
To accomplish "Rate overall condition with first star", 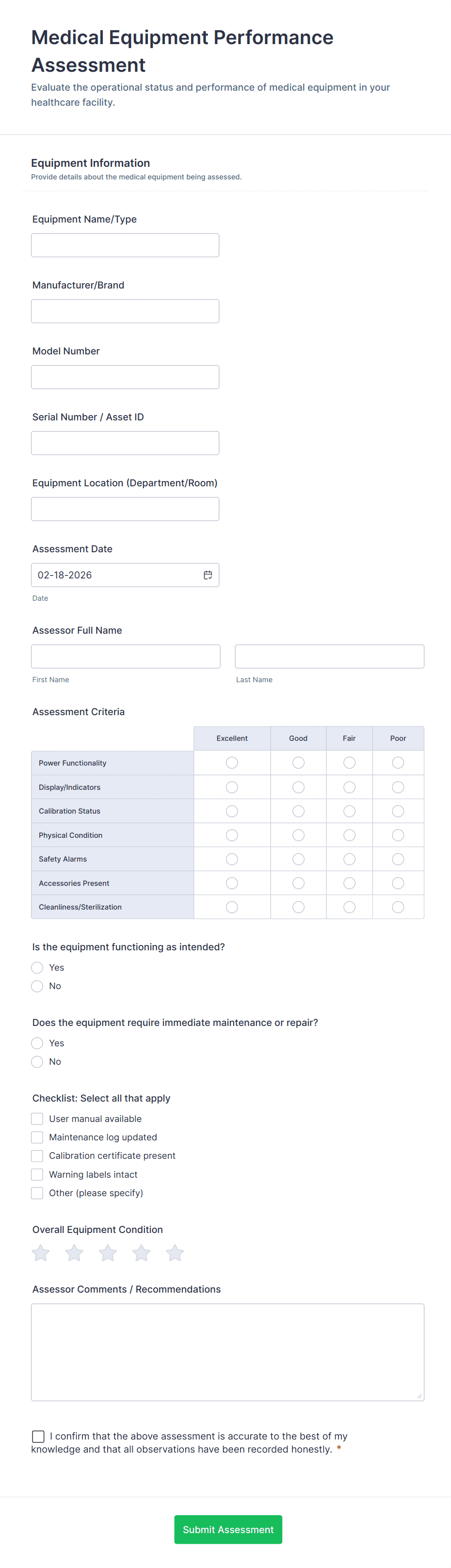I will [41, 1253].
